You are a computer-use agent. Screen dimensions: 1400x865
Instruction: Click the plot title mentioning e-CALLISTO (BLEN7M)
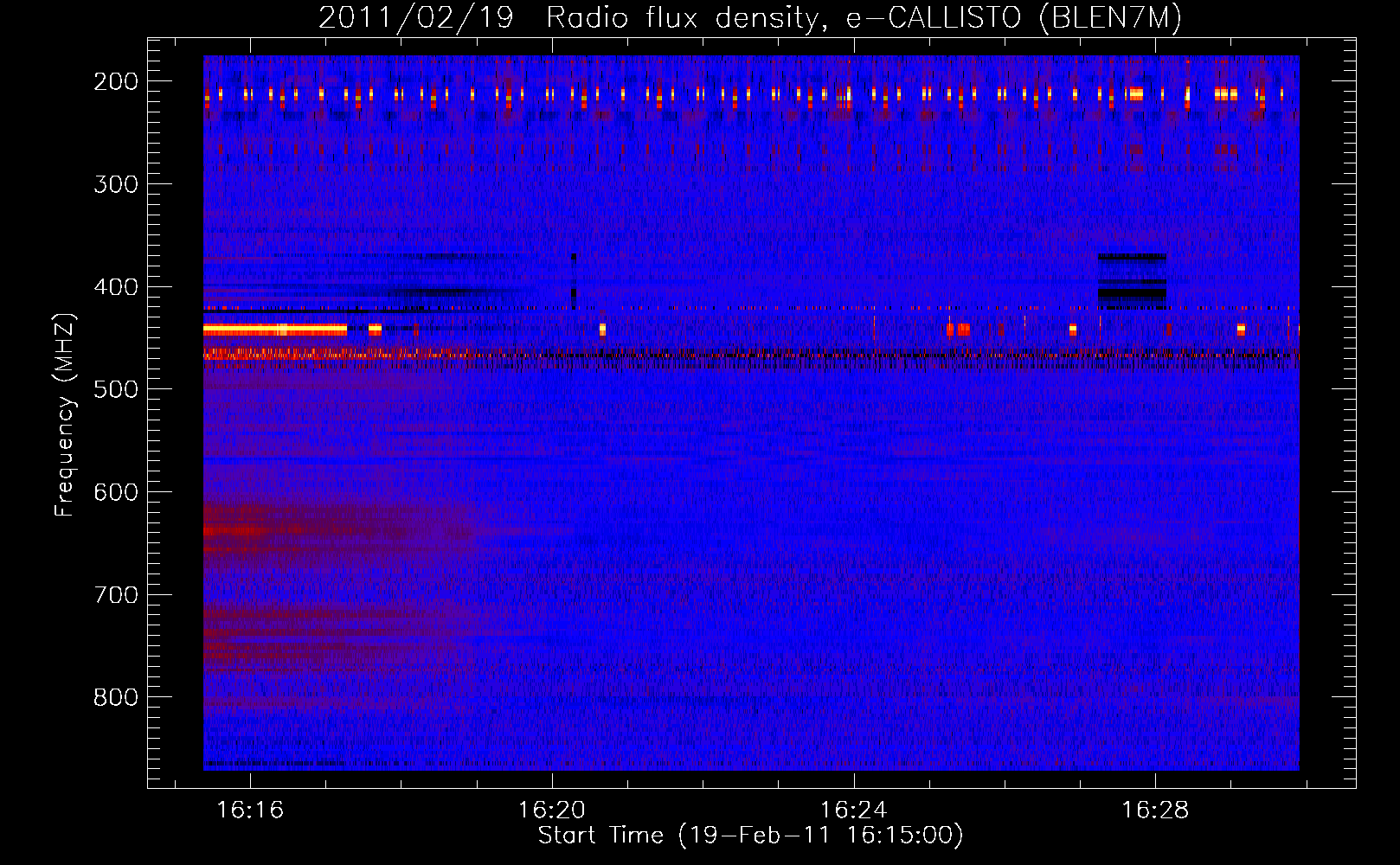click(749, 17)
